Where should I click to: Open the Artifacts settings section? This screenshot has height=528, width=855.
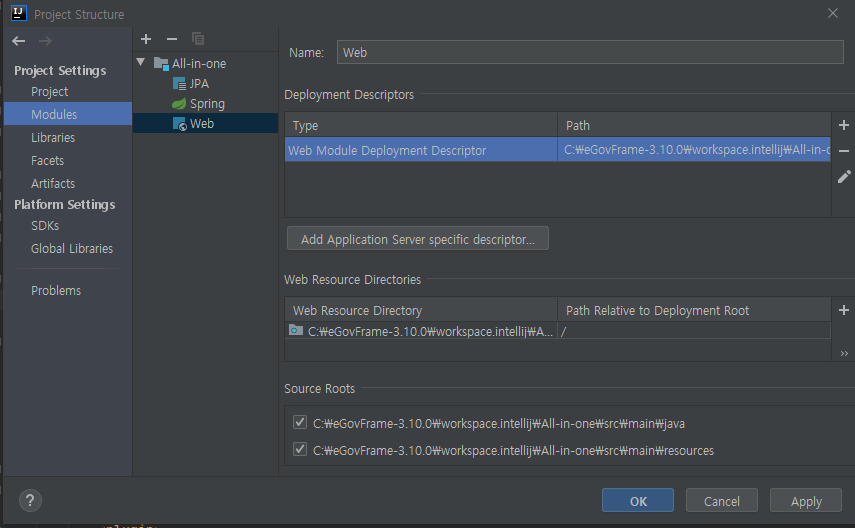53,184
